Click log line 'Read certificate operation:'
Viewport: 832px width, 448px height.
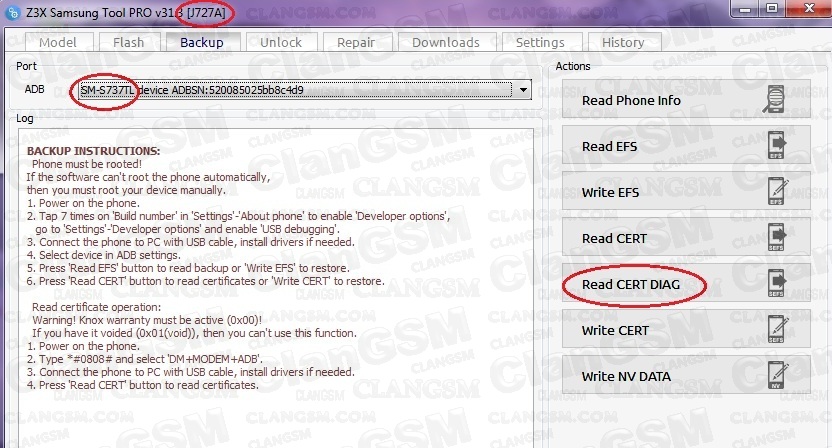pyautogui.click(x=97, y=307)
